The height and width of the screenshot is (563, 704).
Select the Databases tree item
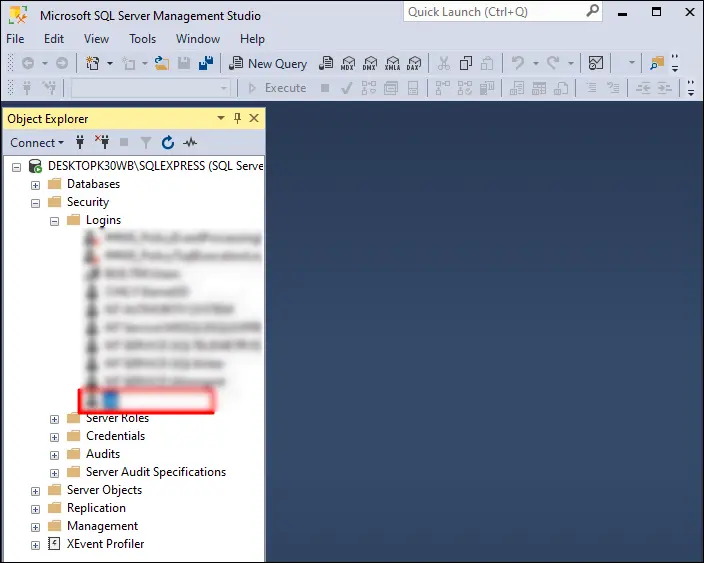coord(93,184)
